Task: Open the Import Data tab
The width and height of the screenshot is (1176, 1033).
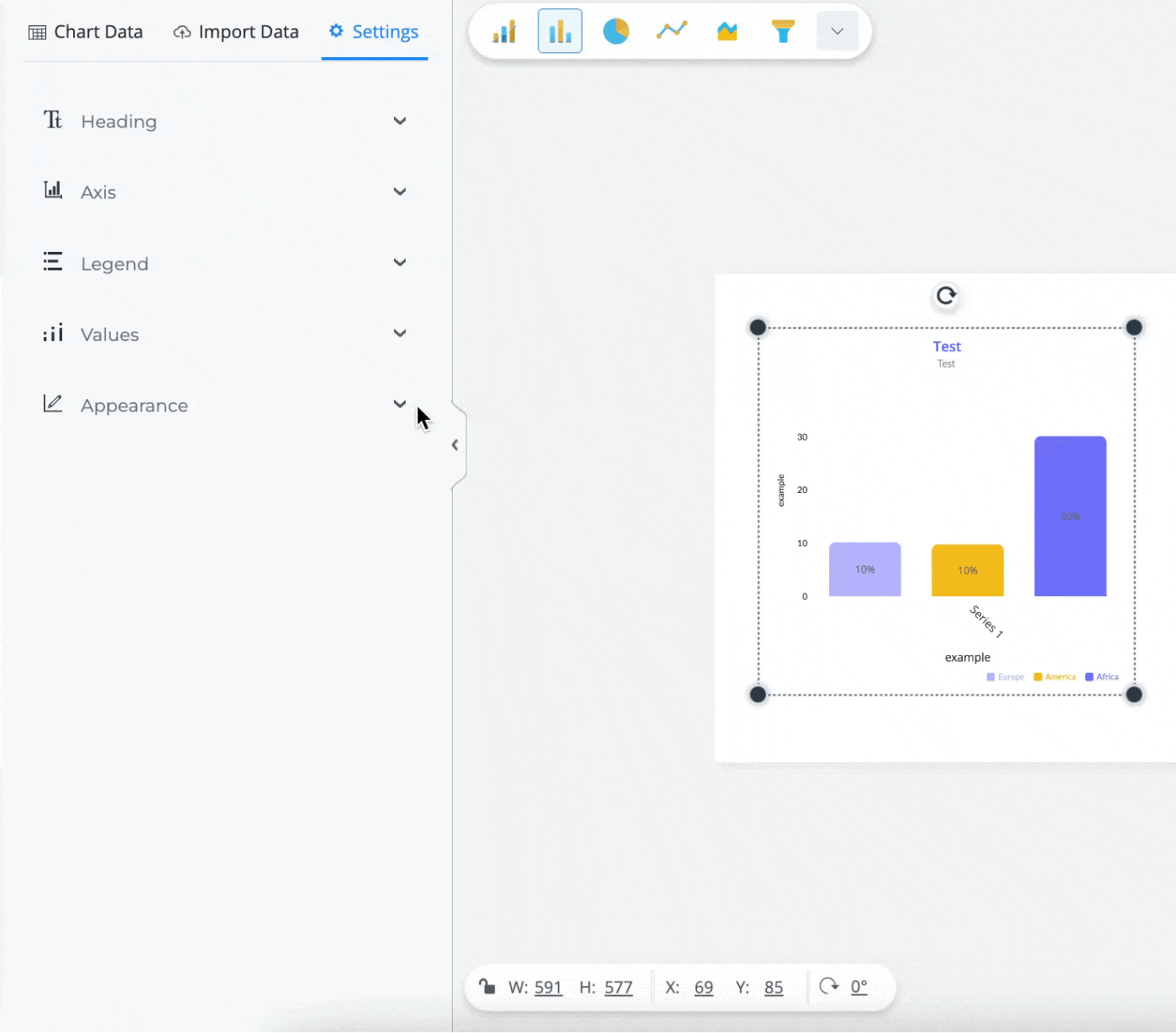Action: click(x=236, y=31)
